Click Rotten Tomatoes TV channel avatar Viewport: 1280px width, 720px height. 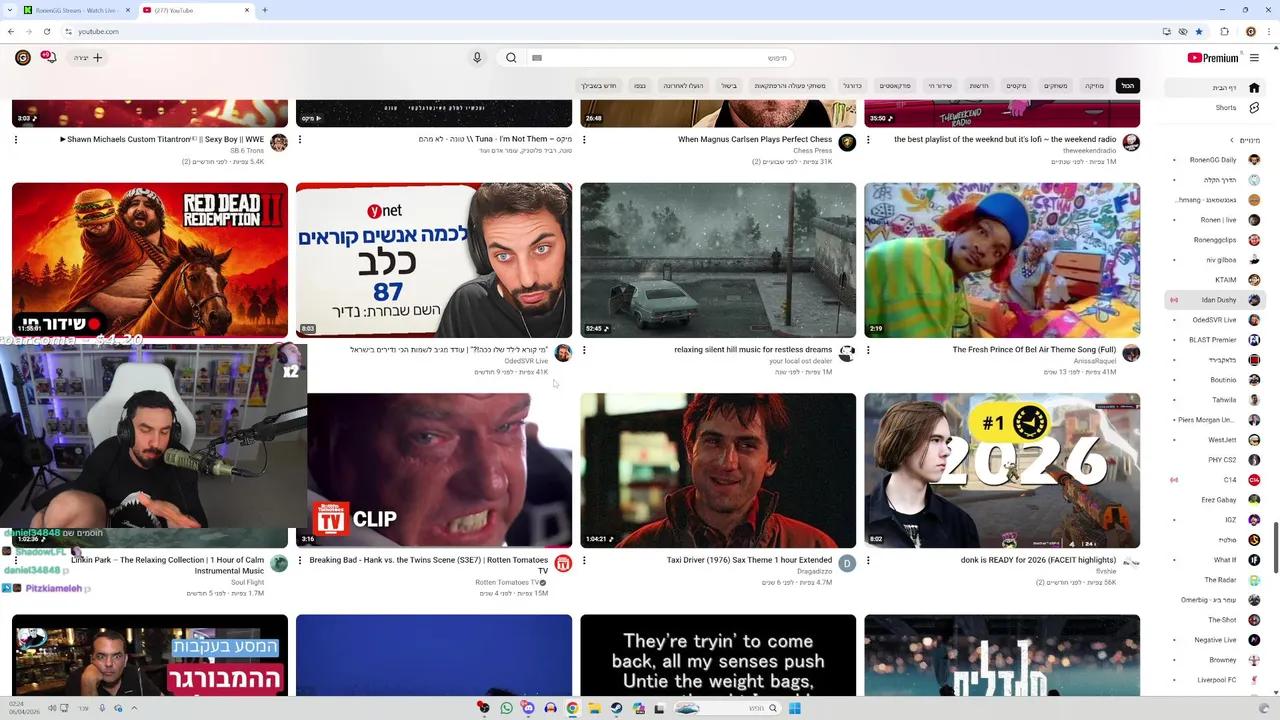tap(563, 563)
